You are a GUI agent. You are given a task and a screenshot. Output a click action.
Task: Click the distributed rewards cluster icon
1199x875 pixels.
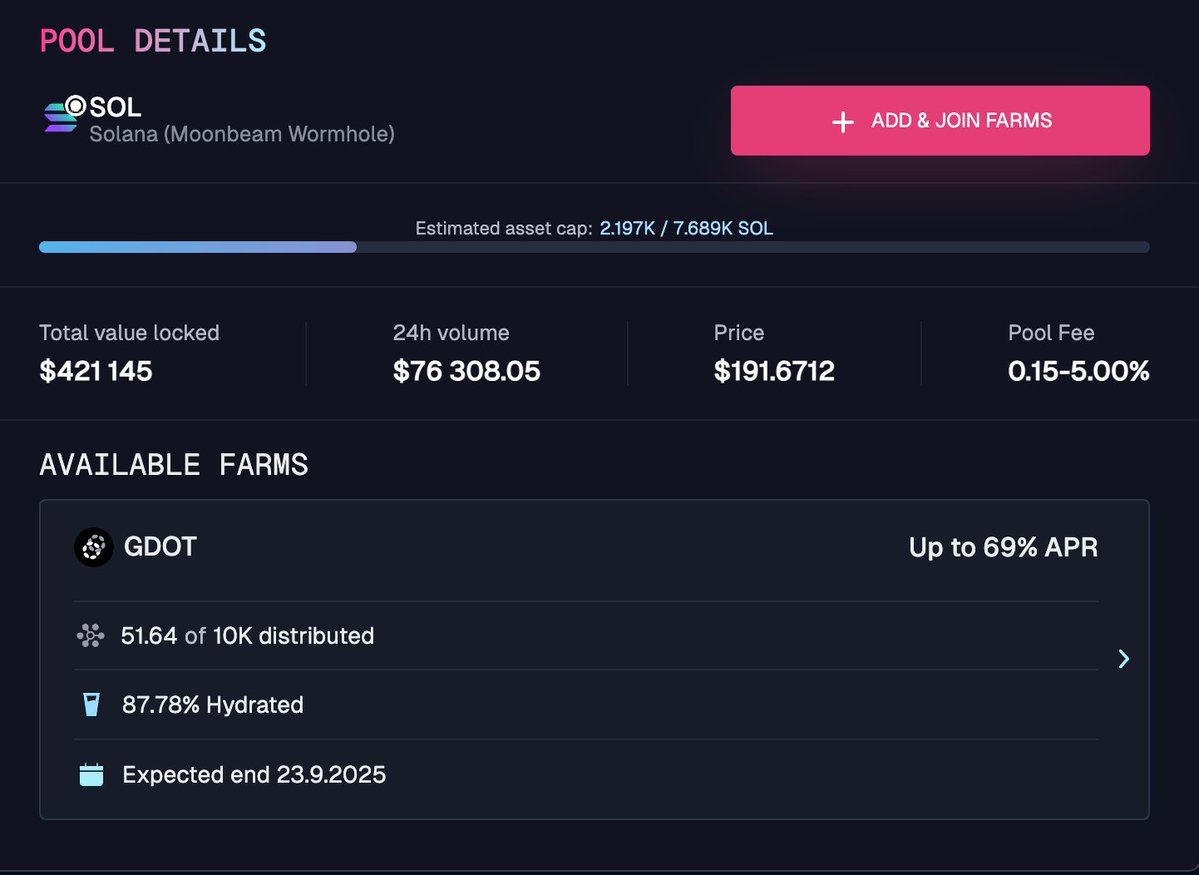90,636
